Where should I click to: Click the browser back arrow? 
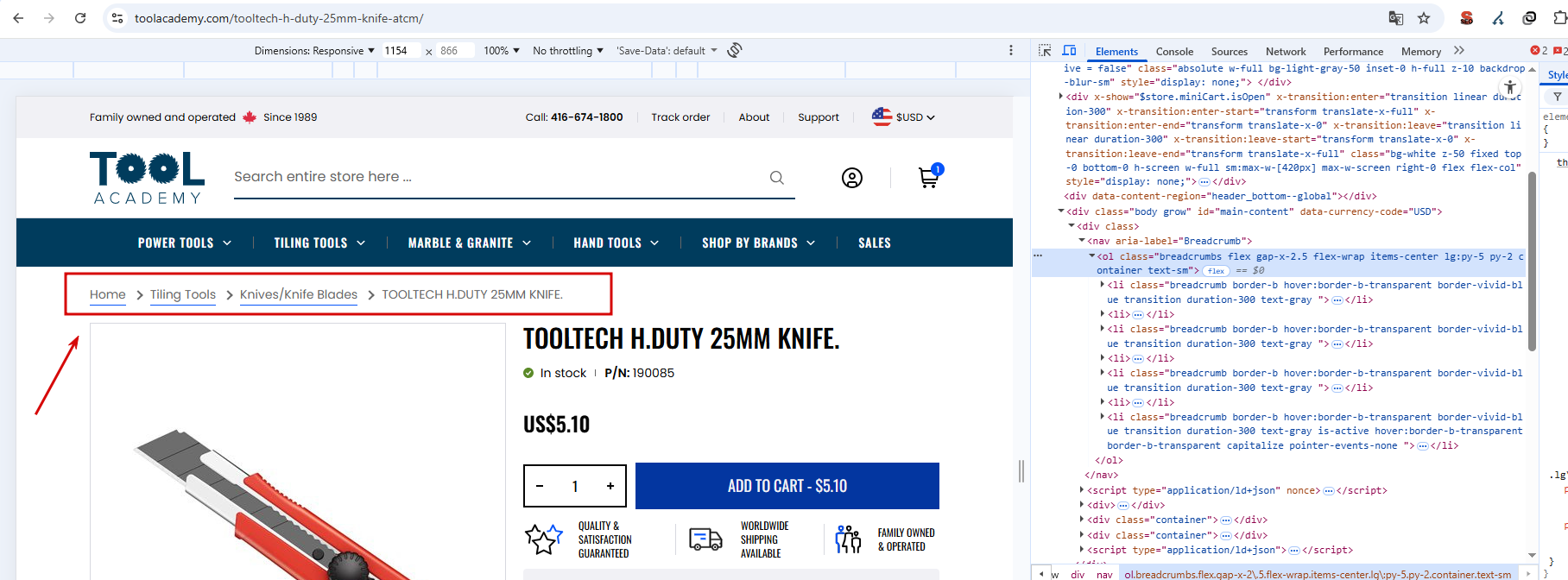[x=18, y=18]
